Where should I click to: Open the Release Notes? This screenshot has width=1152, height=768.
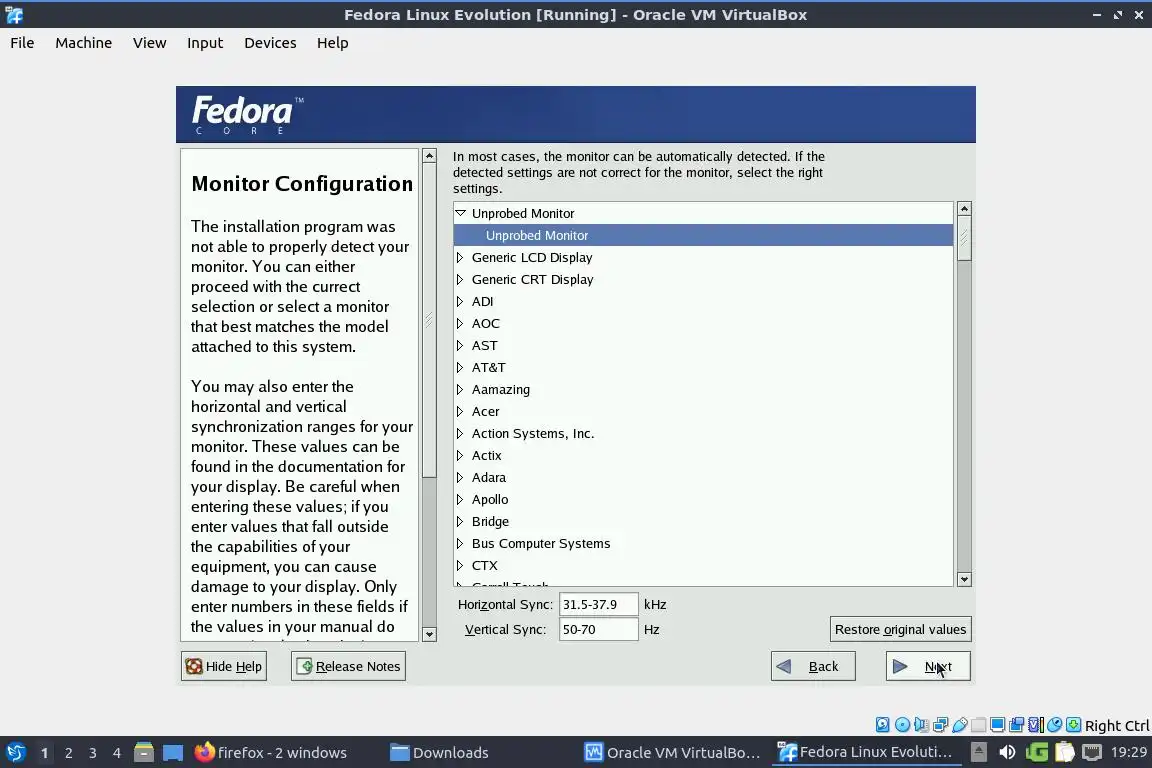tap(348, 666)
